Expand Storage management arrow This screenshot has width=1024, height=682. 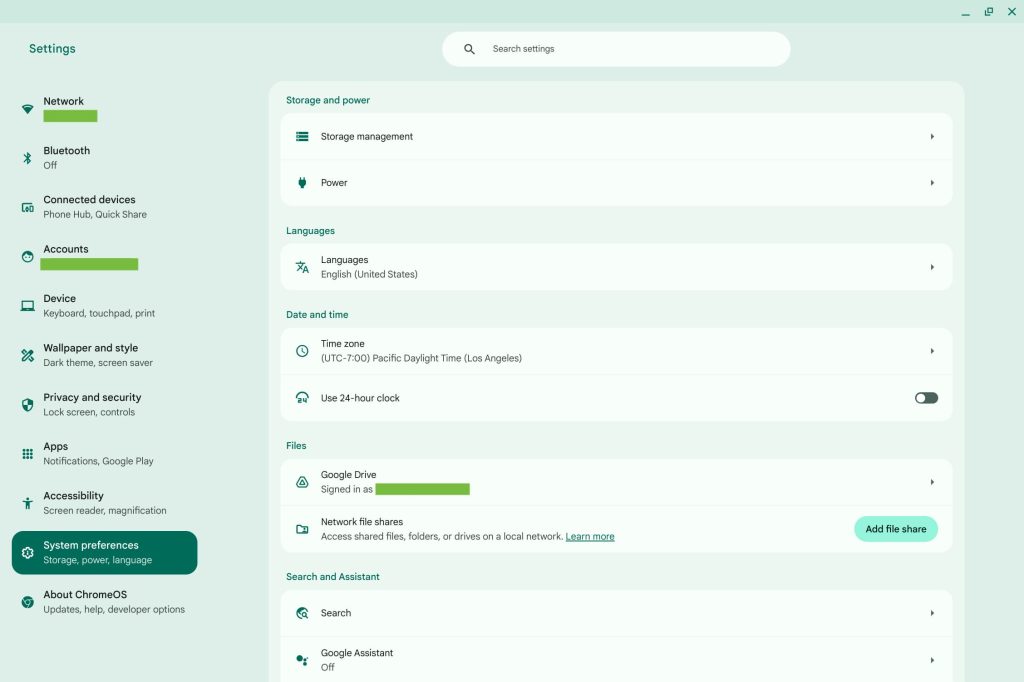click(x=932, y=137)
